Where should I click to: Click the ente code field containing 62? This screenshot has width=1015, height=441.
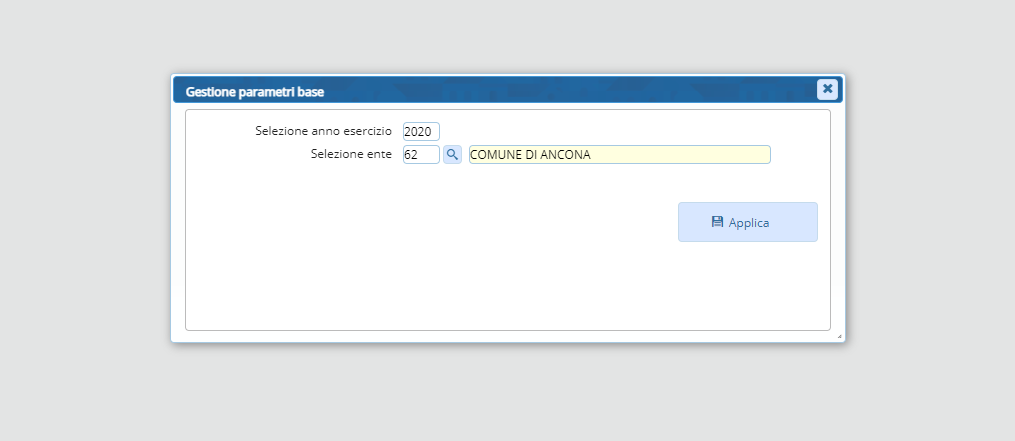coord(421,155)
